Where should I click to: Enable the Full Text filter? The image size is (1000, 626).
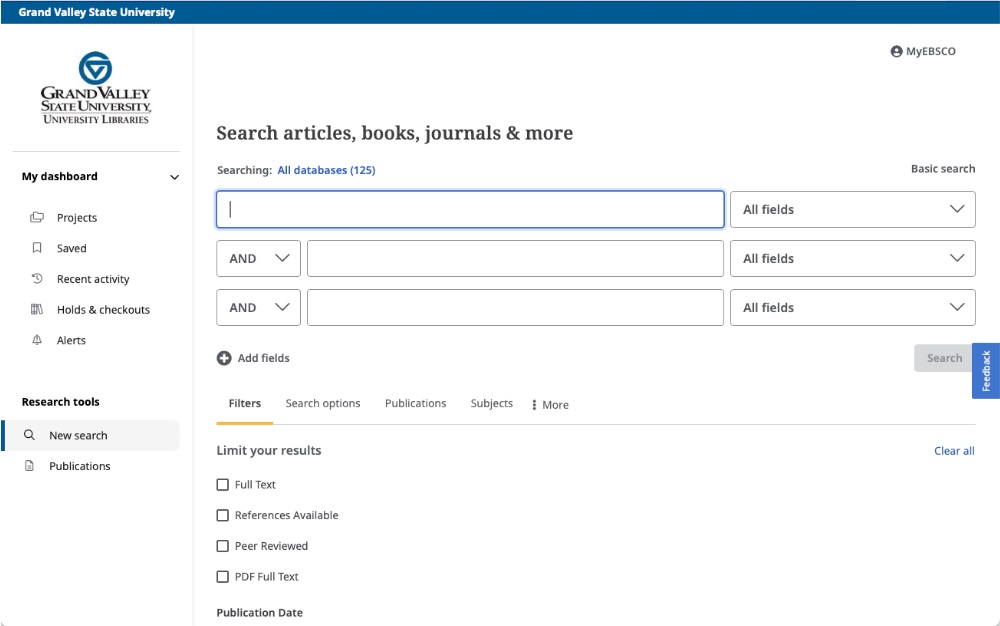click(222, 484)
